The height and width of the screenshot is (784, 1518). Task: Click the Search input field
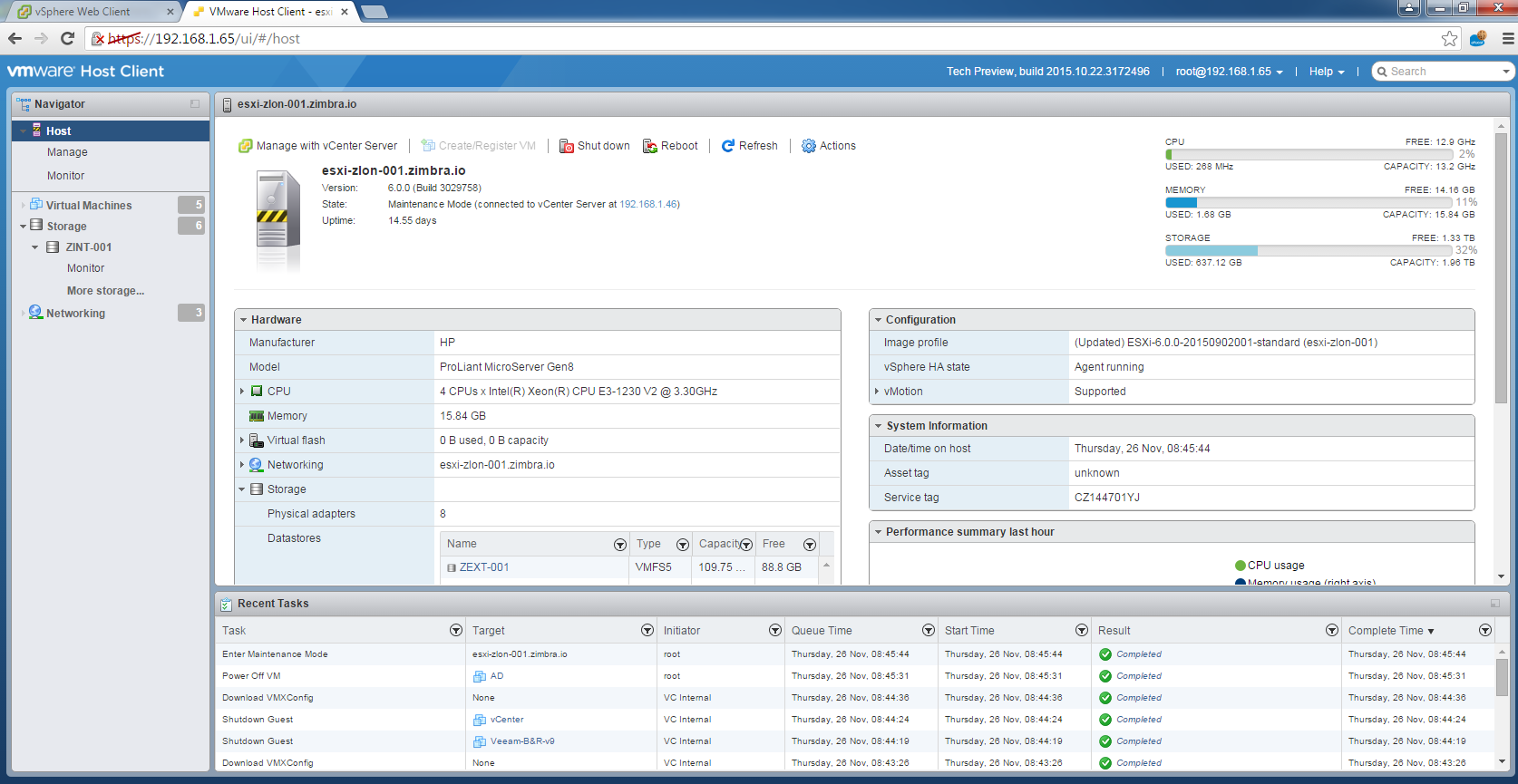click(1445, 72)
